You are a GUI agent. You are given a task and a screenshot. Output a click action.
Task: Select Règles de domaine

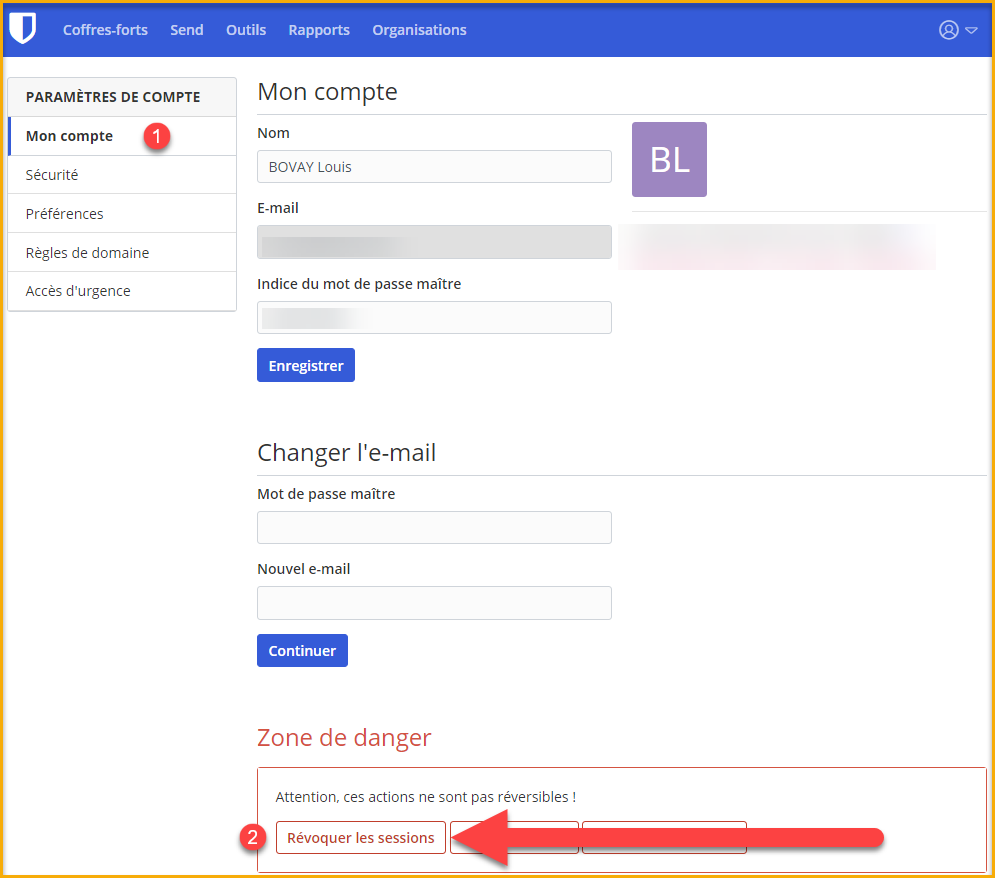87,253
